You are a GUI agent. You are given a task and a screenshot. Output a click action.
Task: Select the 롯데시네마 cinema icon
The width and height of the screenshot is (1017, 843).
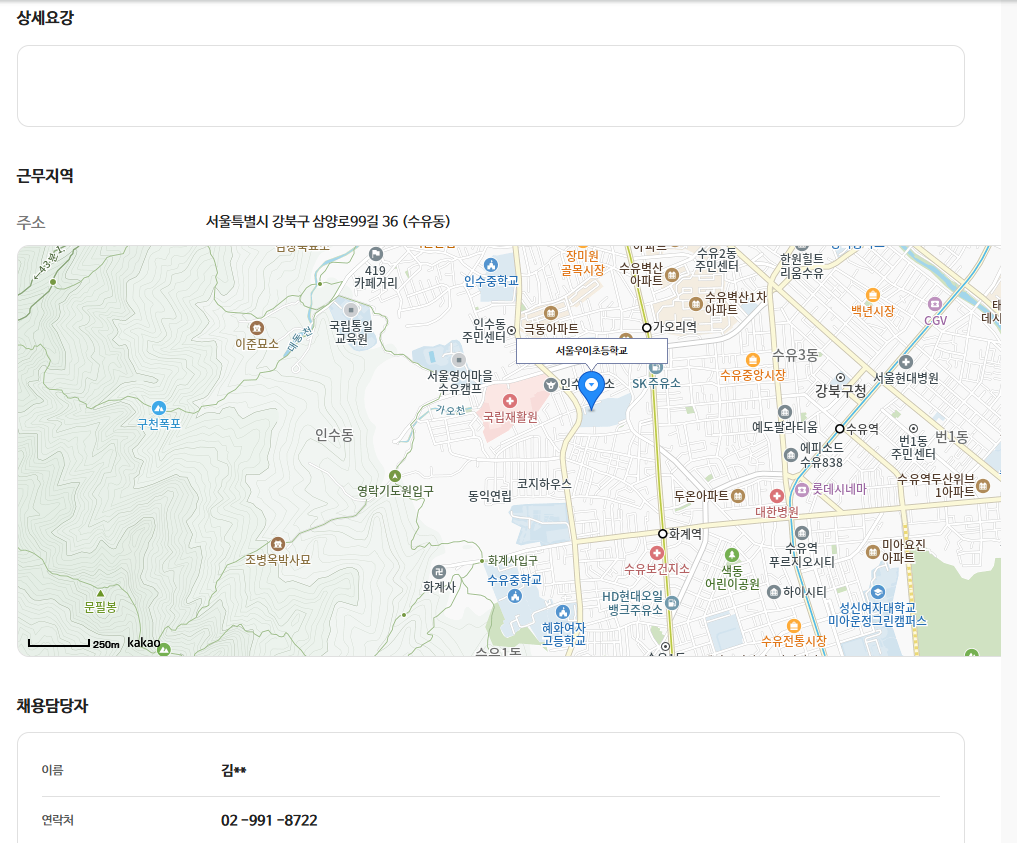pyautogui.click(x=801, y=489)
